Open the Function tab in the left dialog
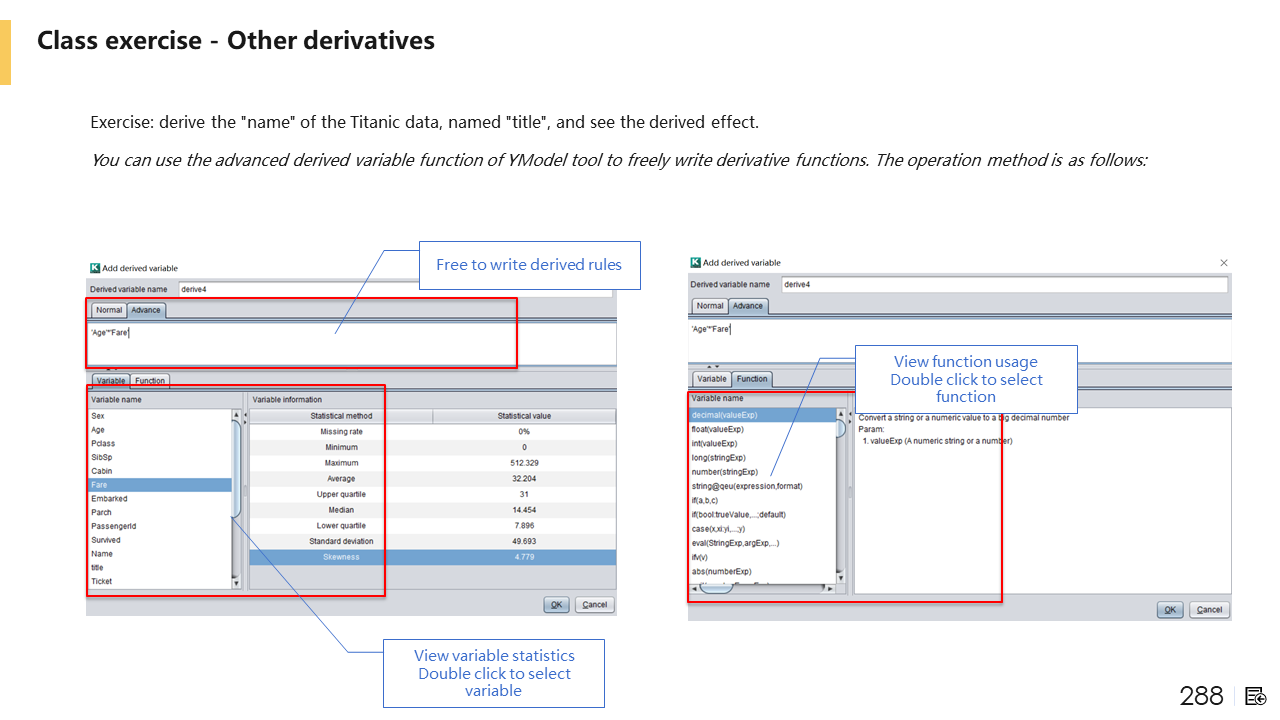 pos(150,381)
